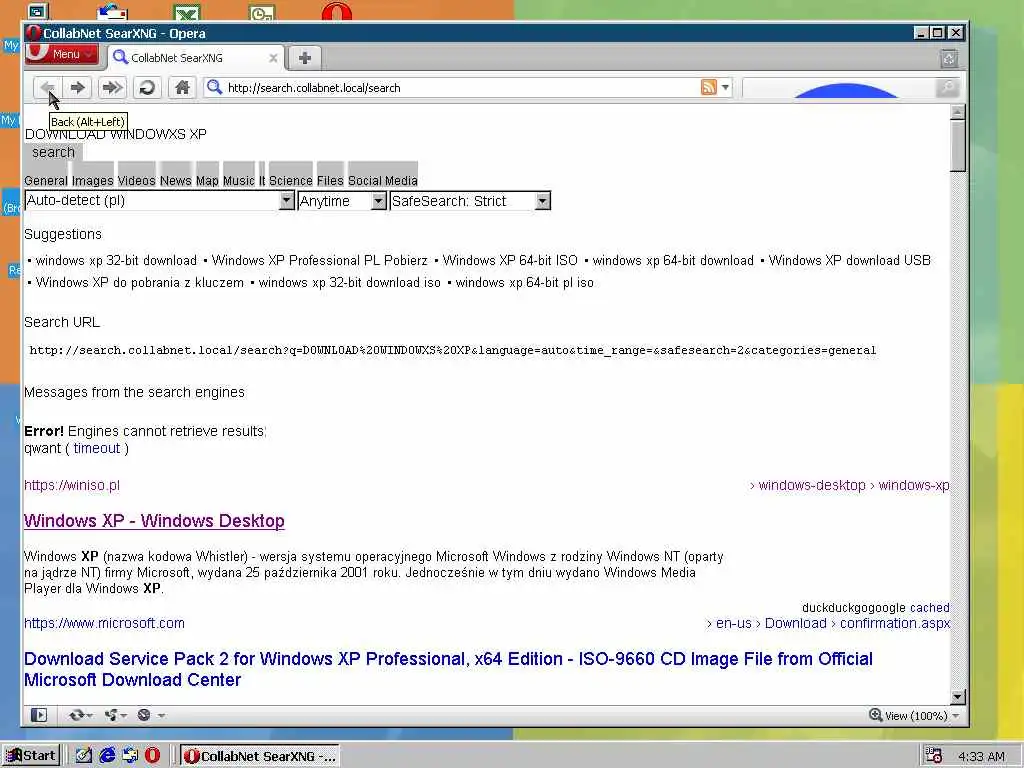Toggle the panels button in status bar
1024x768 pixels.
pyautogui.click(x=39, y=715)
